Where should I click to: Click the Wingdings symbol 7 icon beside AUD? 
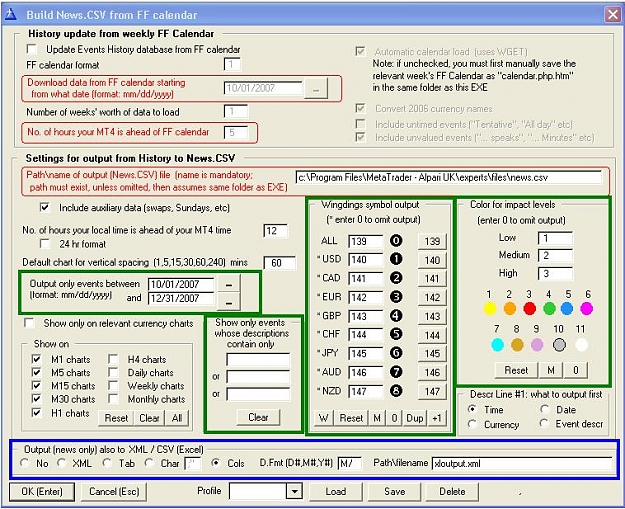pyautogui.click(x=396, y=371)
